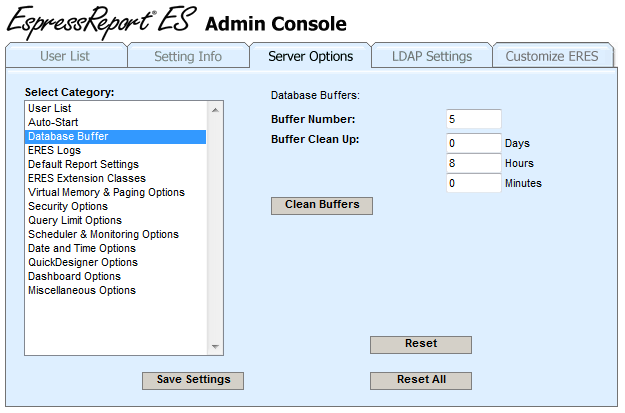The image size is (625, 413).
Task: Pick the ERES Logs category
Action: pyautogui.click(x=116, y=150)
